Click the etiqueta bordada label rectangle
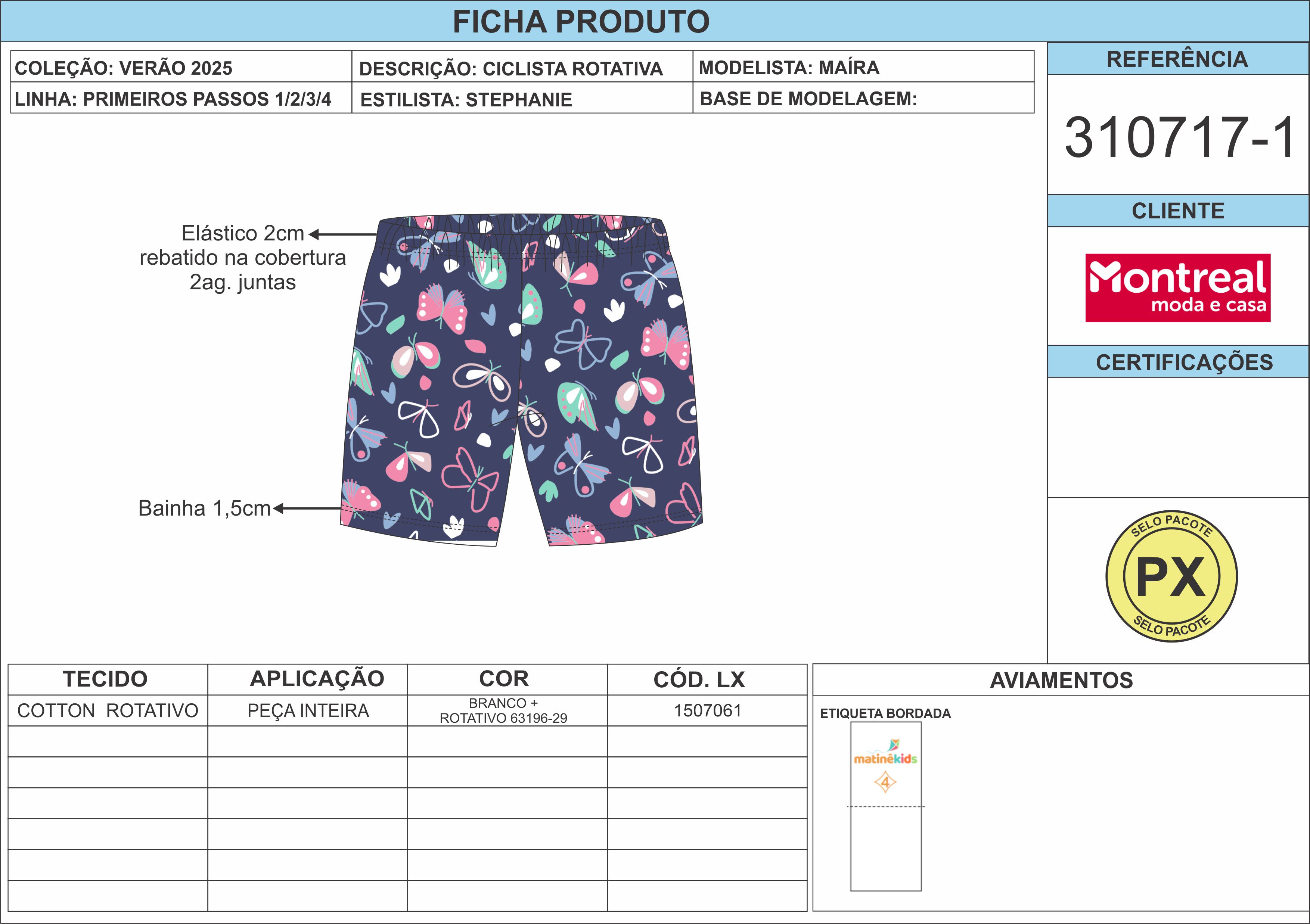1310x924 pixels. tap(885, 806)
